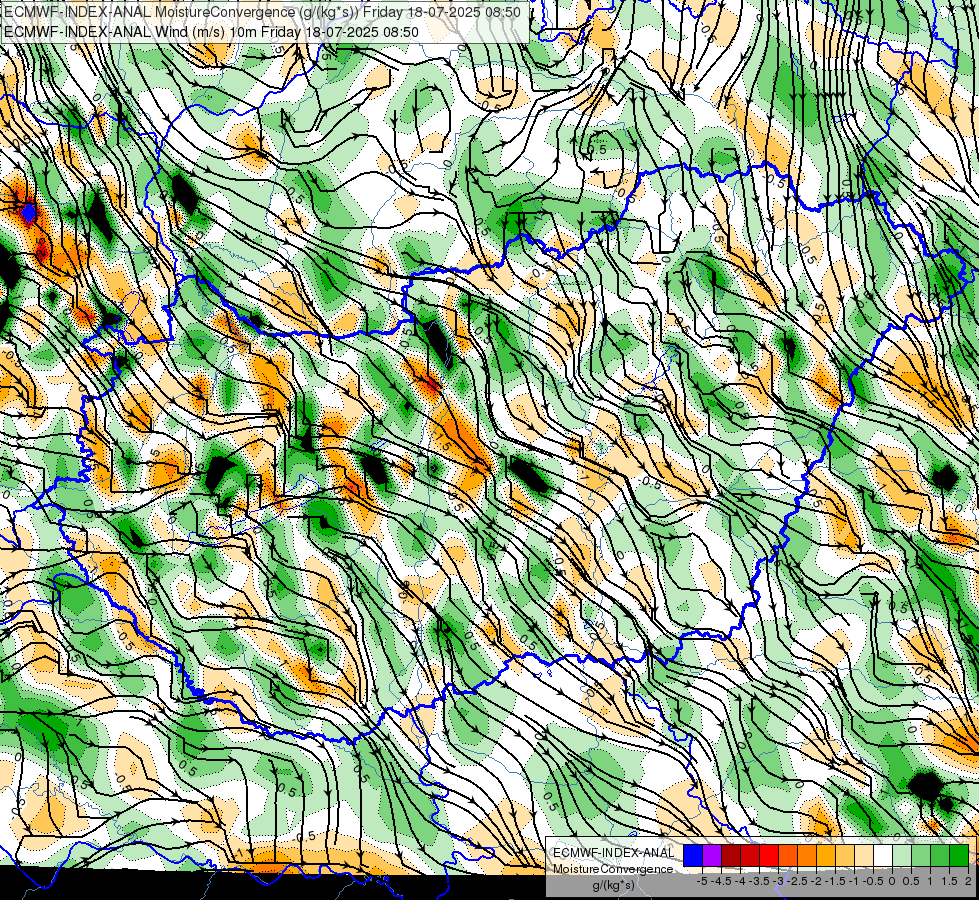
Task: Pick the legend swatch between 0 and 0.5
Action: coord(902,855)
